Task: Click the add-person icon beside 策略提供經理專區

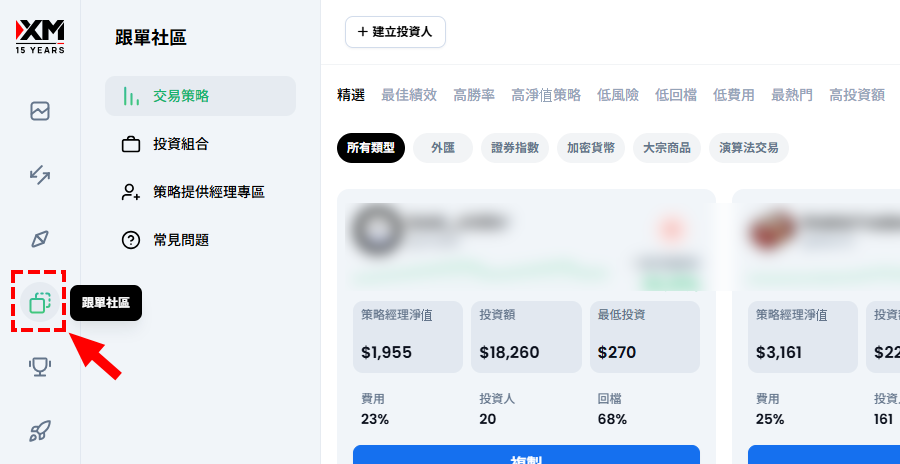Action: [x=131, y=192]
